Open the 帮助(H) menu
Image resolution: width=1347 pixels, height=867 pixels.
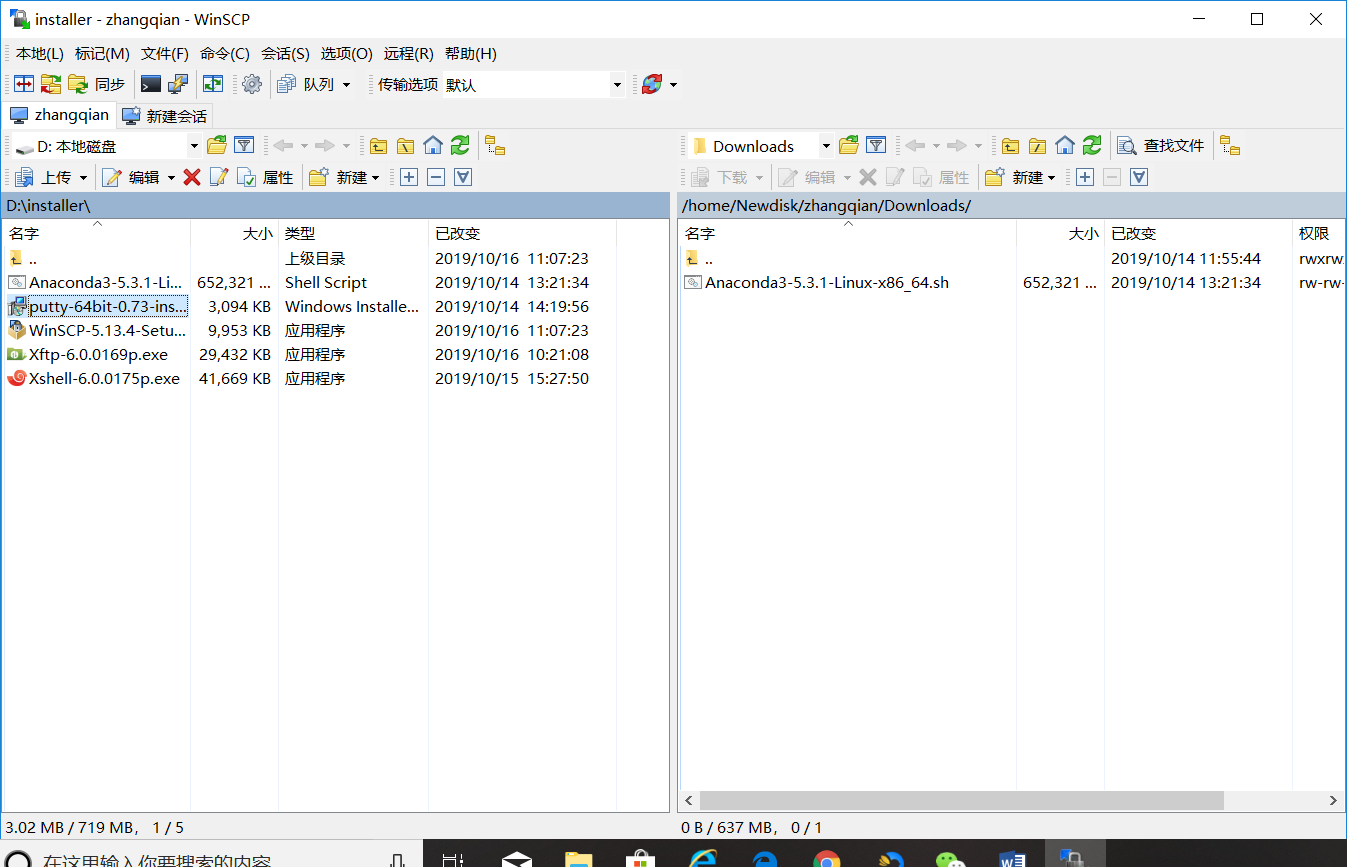click(x=471, y=54)
